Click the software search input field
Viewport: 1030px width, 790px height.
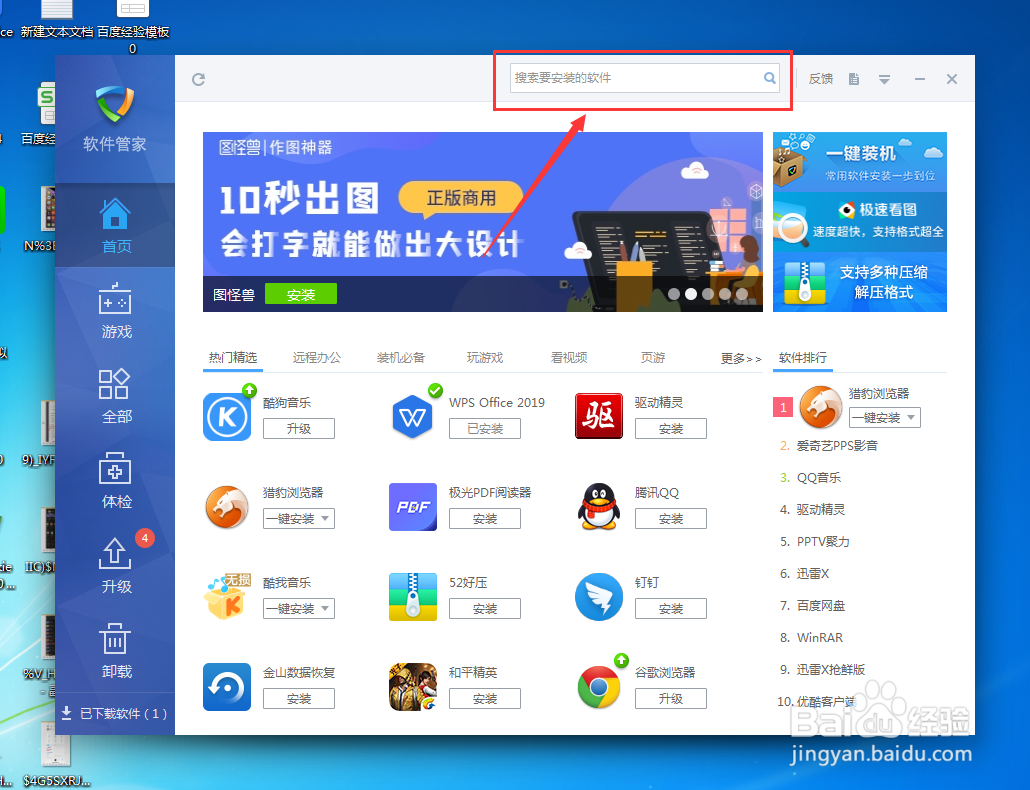pos(644,78)
